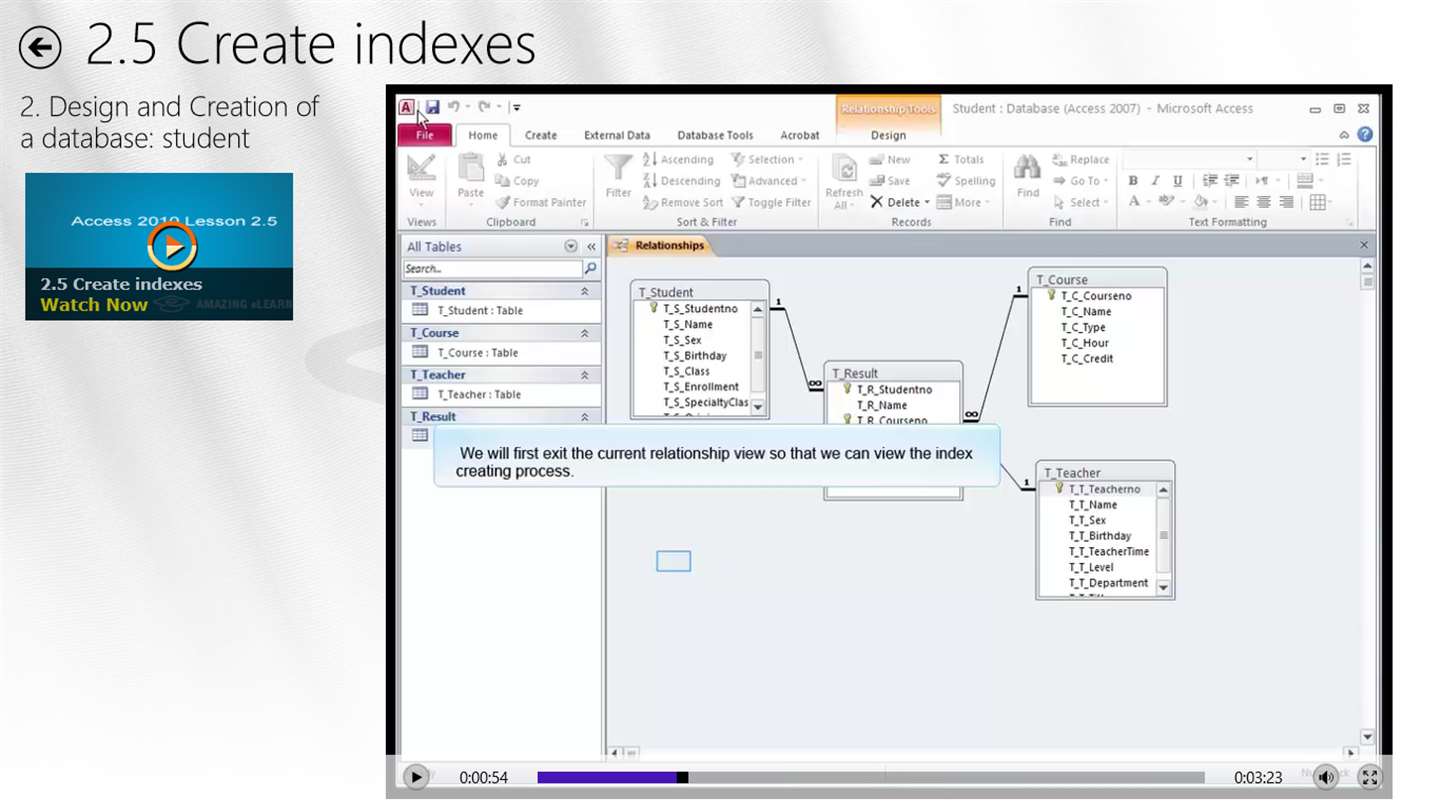Image resolution: width=1440 pixels, height=810 pixels.
Task: Open the Acrobat ribbon tab
Action: (800, 135)
